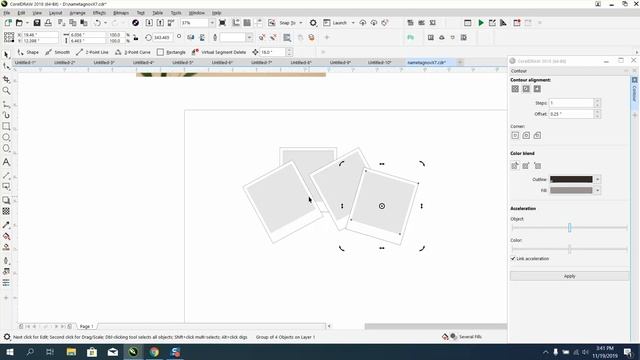Select Inside contour alignment option
Screen dimensions: 640x360
pos(526,89)
